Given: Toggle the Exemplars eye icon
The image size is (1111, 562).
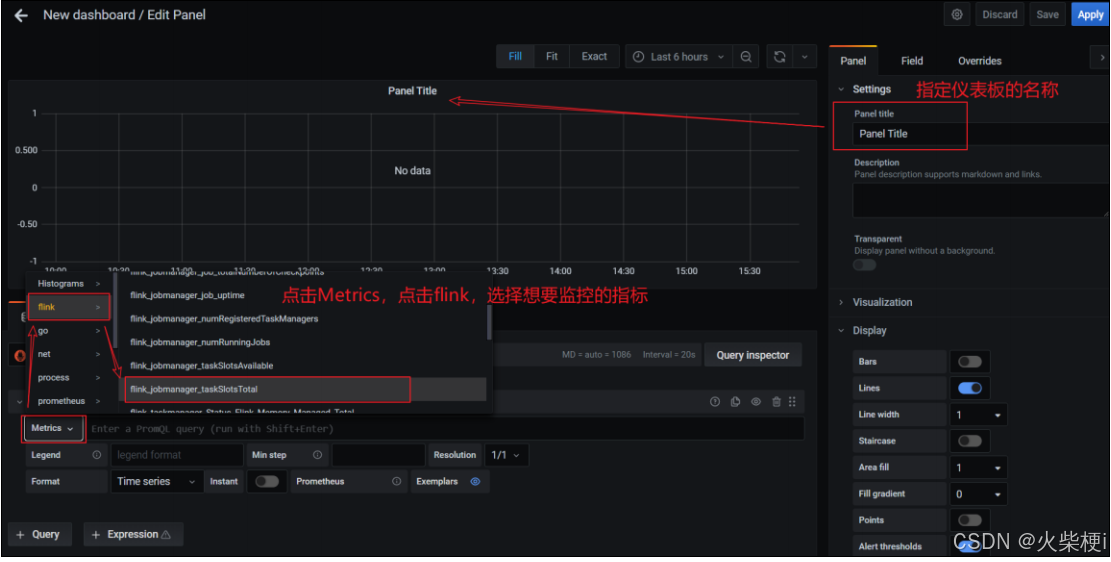Looking at the screenshot, I should [475, 481].
